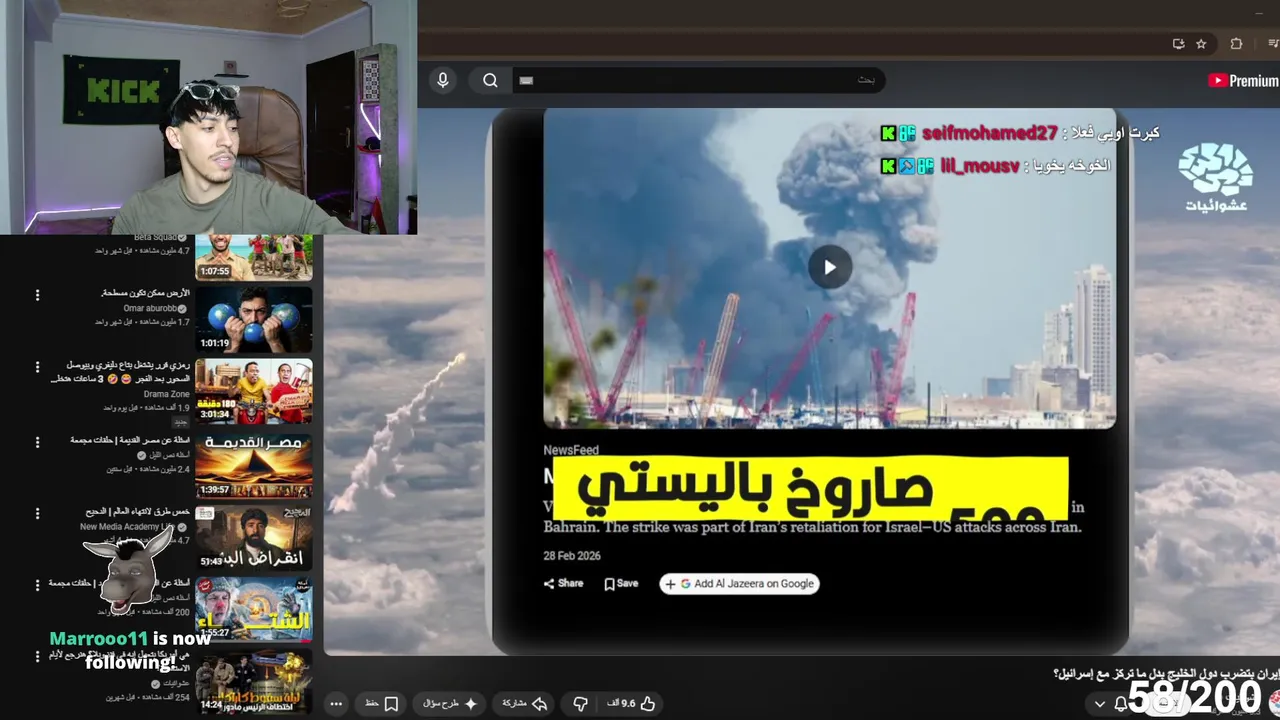Open options menu for the 14:24 video
Image resolution: width=1280 pixels, height=720 pixels.
38,656
